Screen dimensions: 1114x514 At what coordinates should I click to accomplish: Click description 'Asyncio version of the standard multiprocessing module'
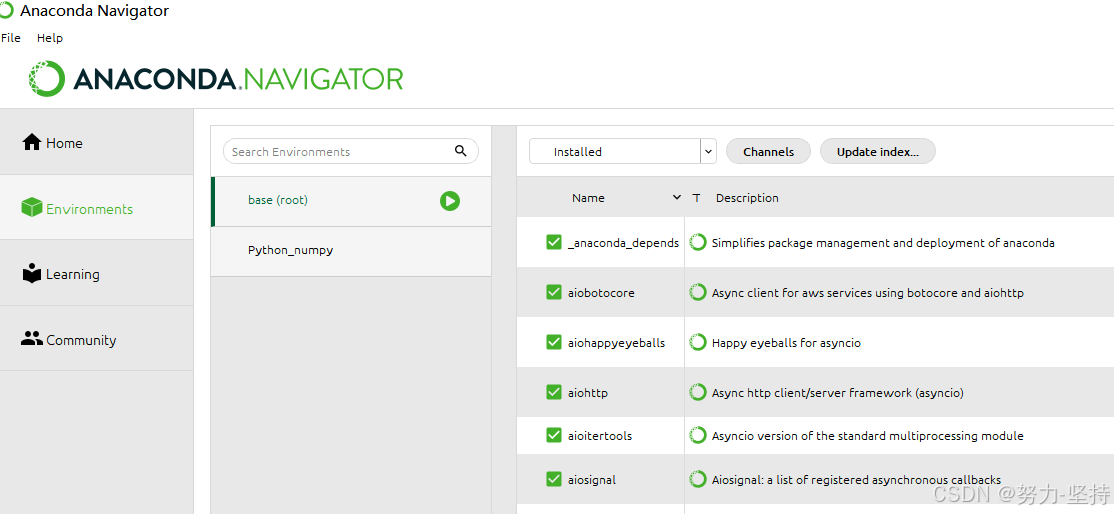(867, 436)
